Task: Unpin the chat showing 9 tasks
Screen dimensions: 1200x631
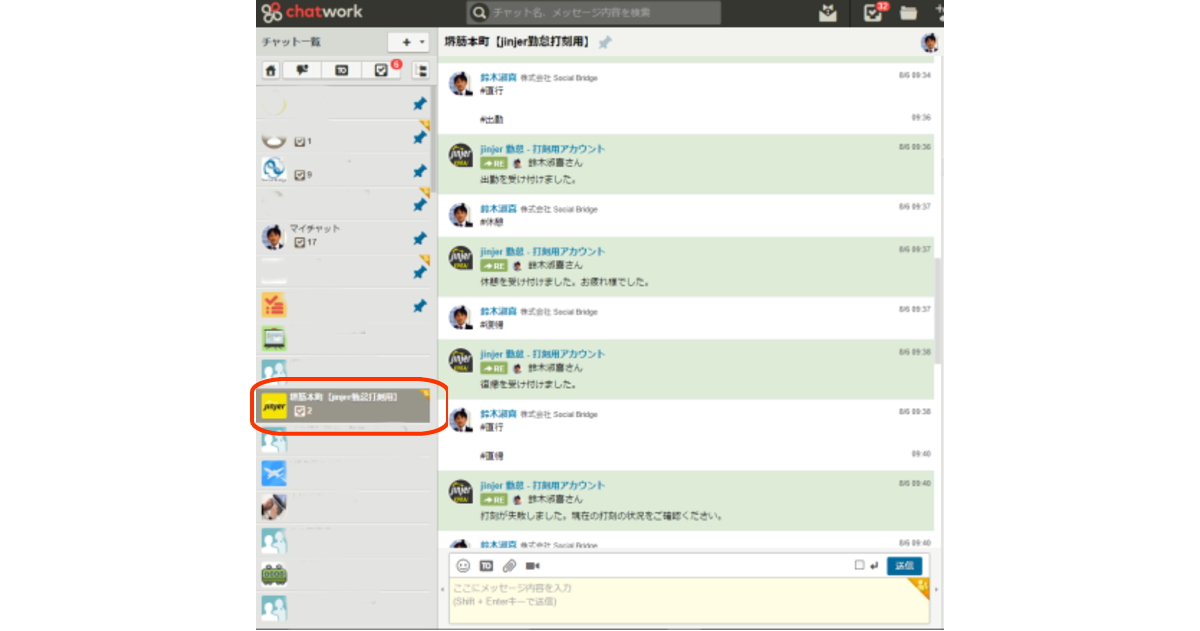Action: point(420,172)
